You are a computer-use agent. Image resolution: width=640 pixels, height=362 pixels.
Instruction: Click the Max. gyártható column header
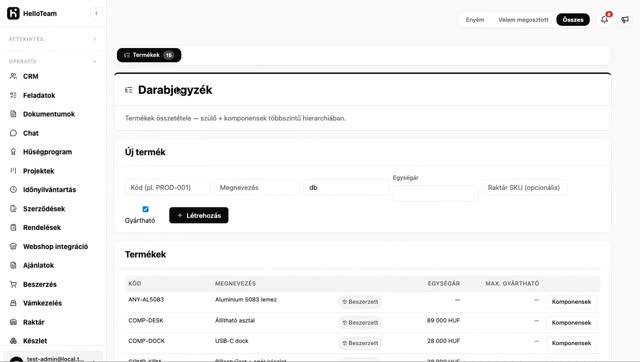click(512, 283)
